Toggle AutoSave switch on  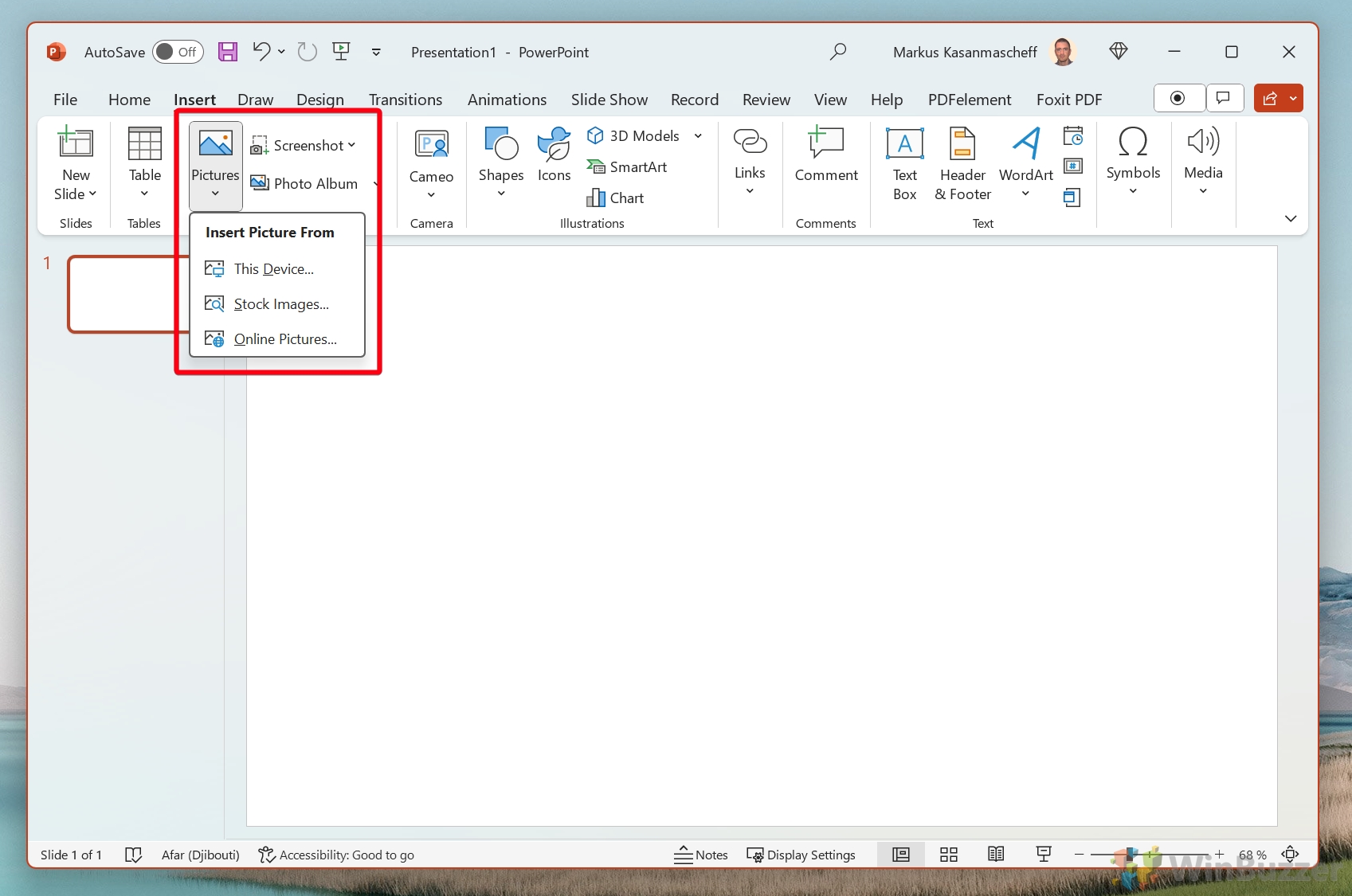click(178, 52)
